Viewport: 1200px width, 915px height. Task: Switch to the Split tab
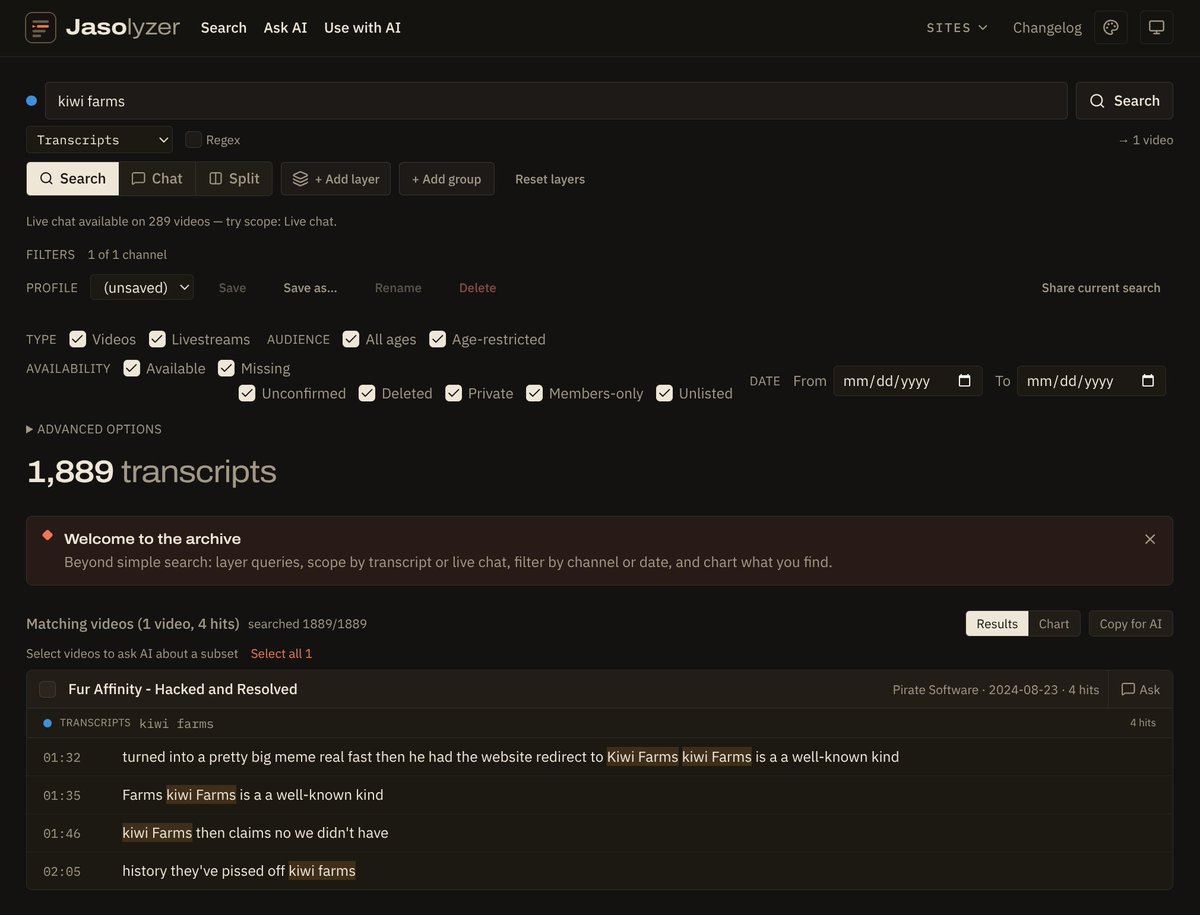tap(234, 179)
